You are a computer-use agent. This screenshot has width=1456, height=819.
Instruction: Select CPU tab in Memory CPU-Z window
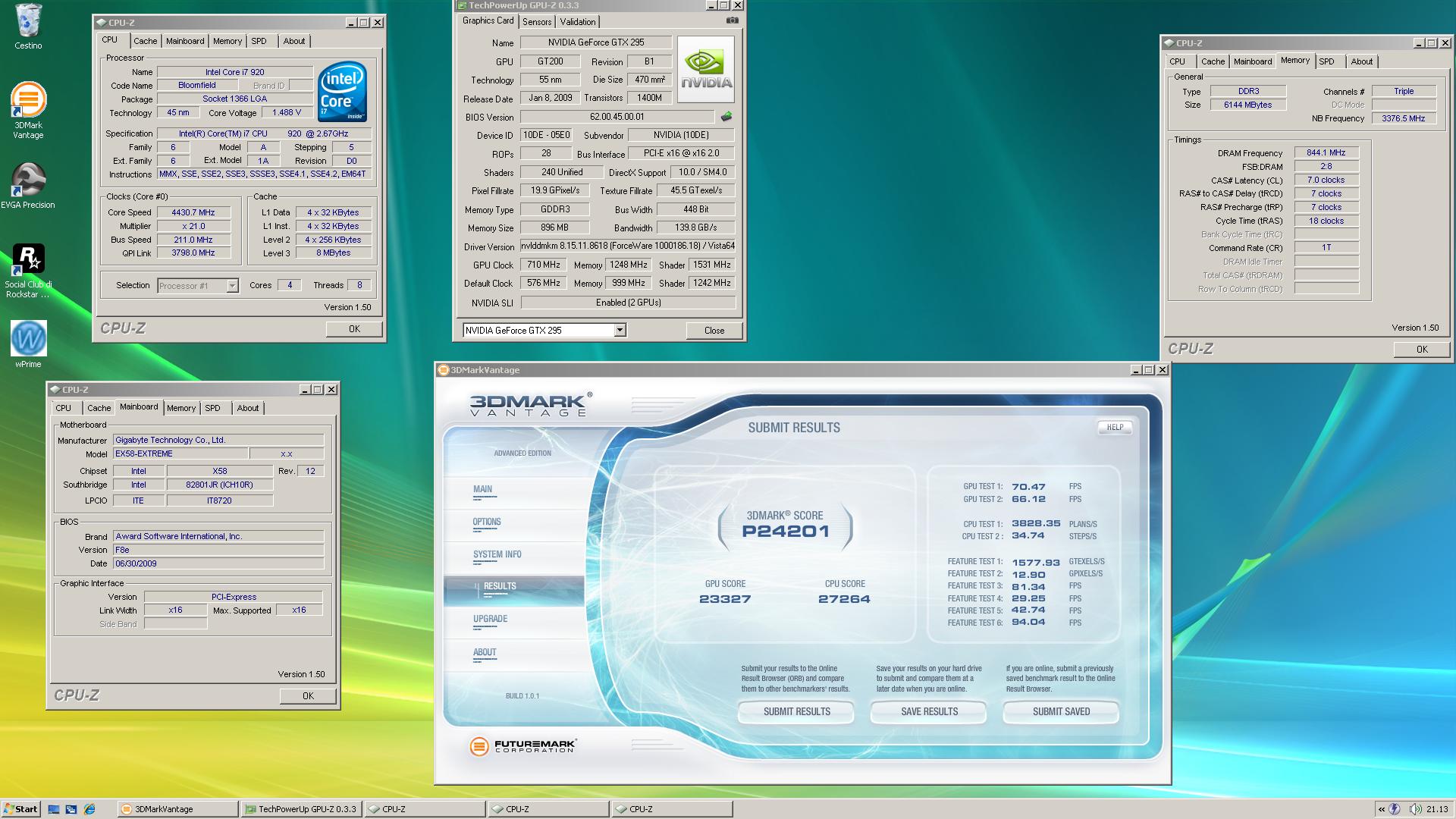click(1177, 61)
